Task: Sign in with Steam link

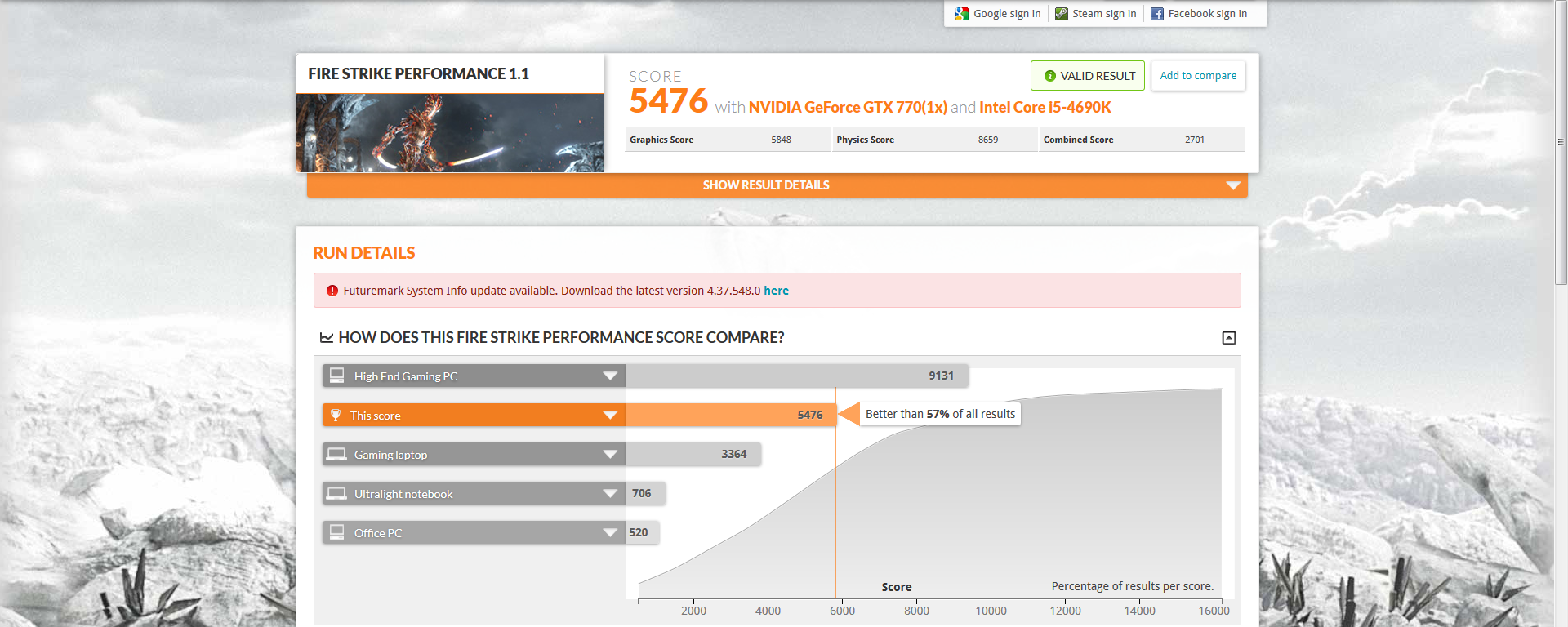Action: click(x=1104, y=14)
